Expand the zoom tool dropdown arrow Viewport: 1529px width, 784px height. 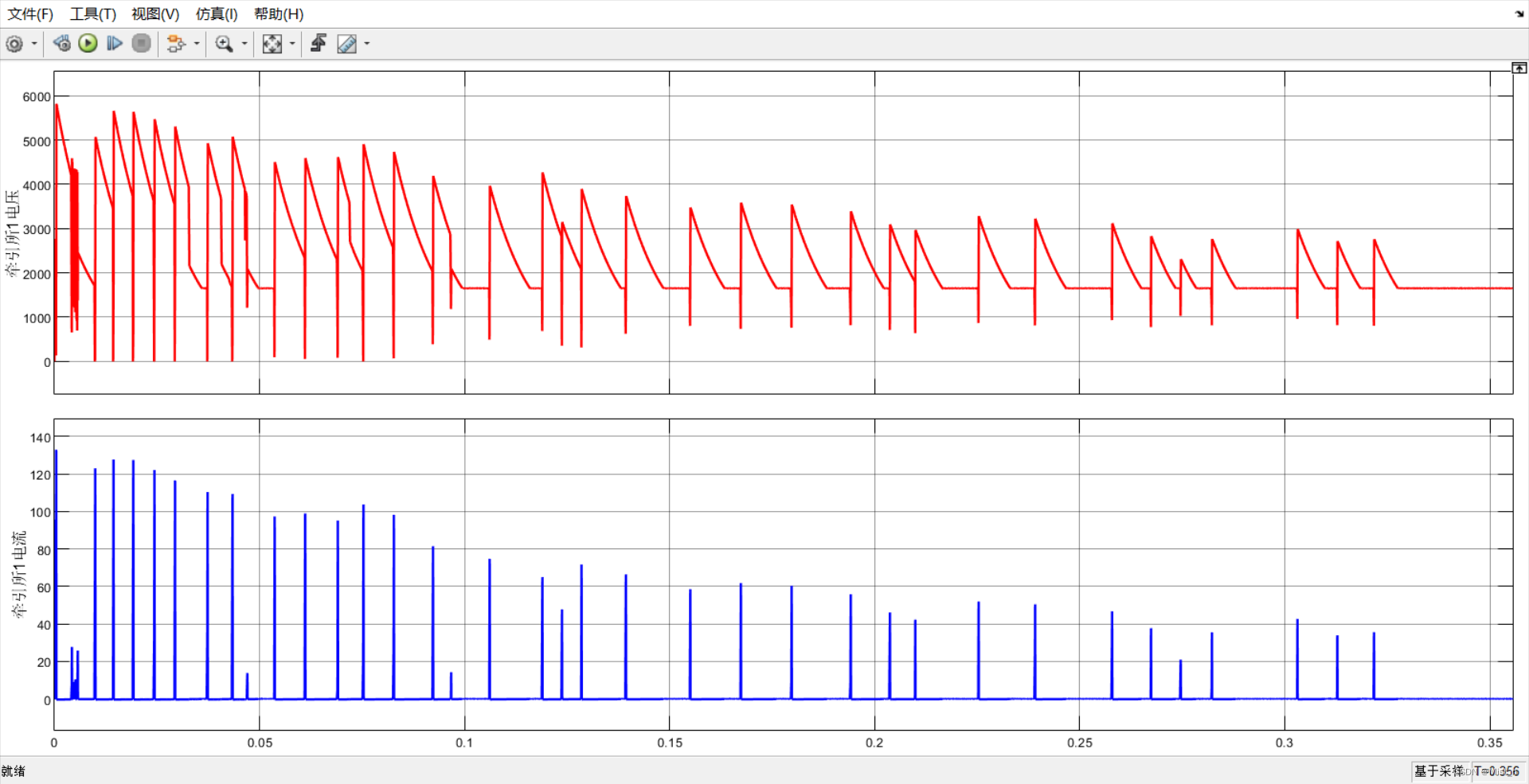pos(244,44)
